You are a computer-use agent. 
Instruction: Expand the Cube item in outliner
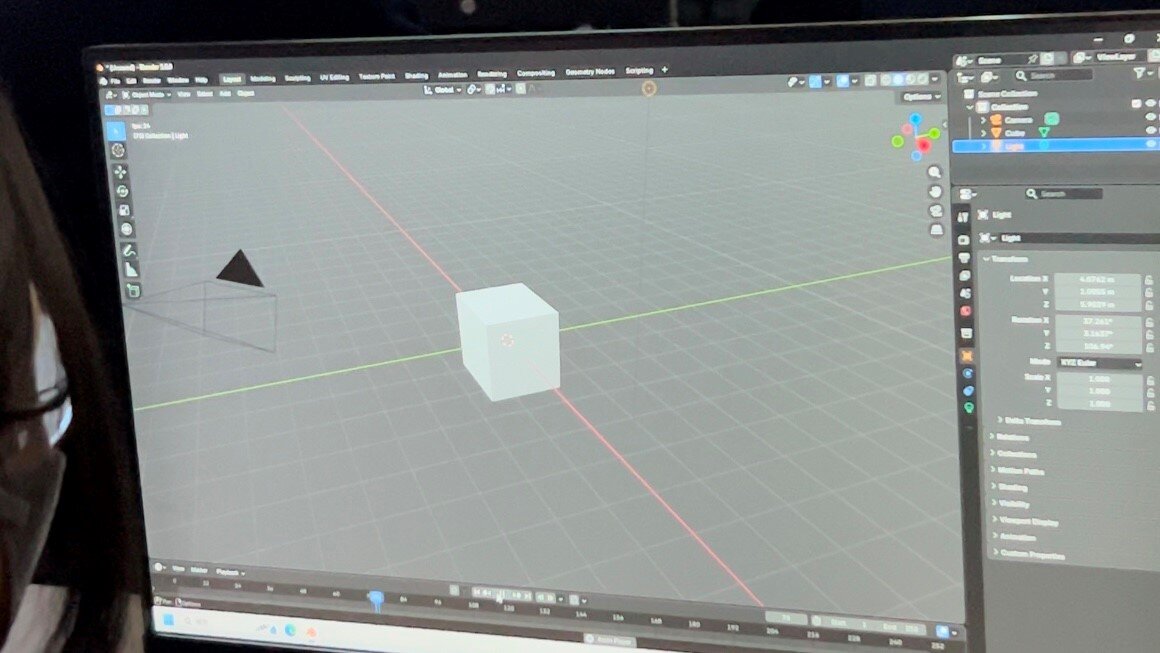pyautogui.click(x=984, y=132)
